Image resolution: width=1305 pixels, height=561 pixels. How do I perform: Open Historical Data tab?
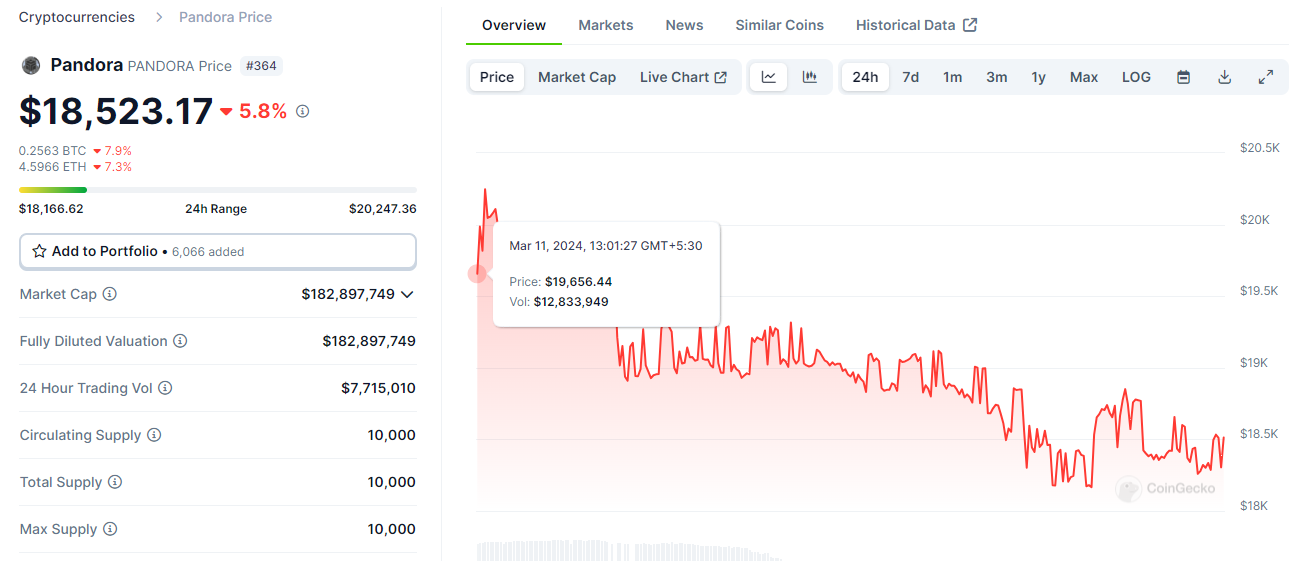(916, 25)
